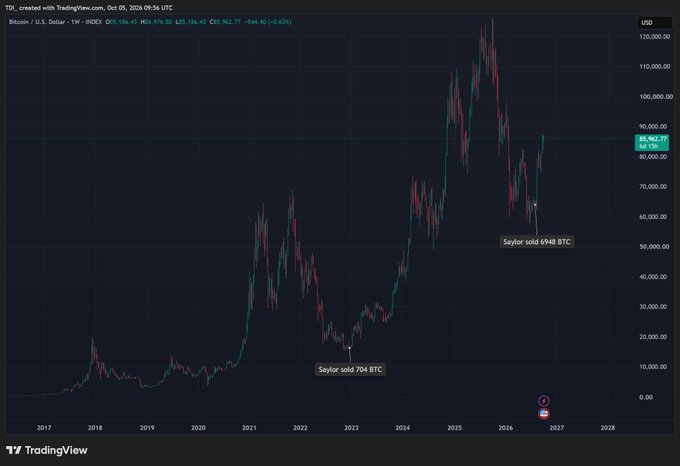Click the 50,000.00 price axis label
680x466 pixels.
click(x=653, y=246)
